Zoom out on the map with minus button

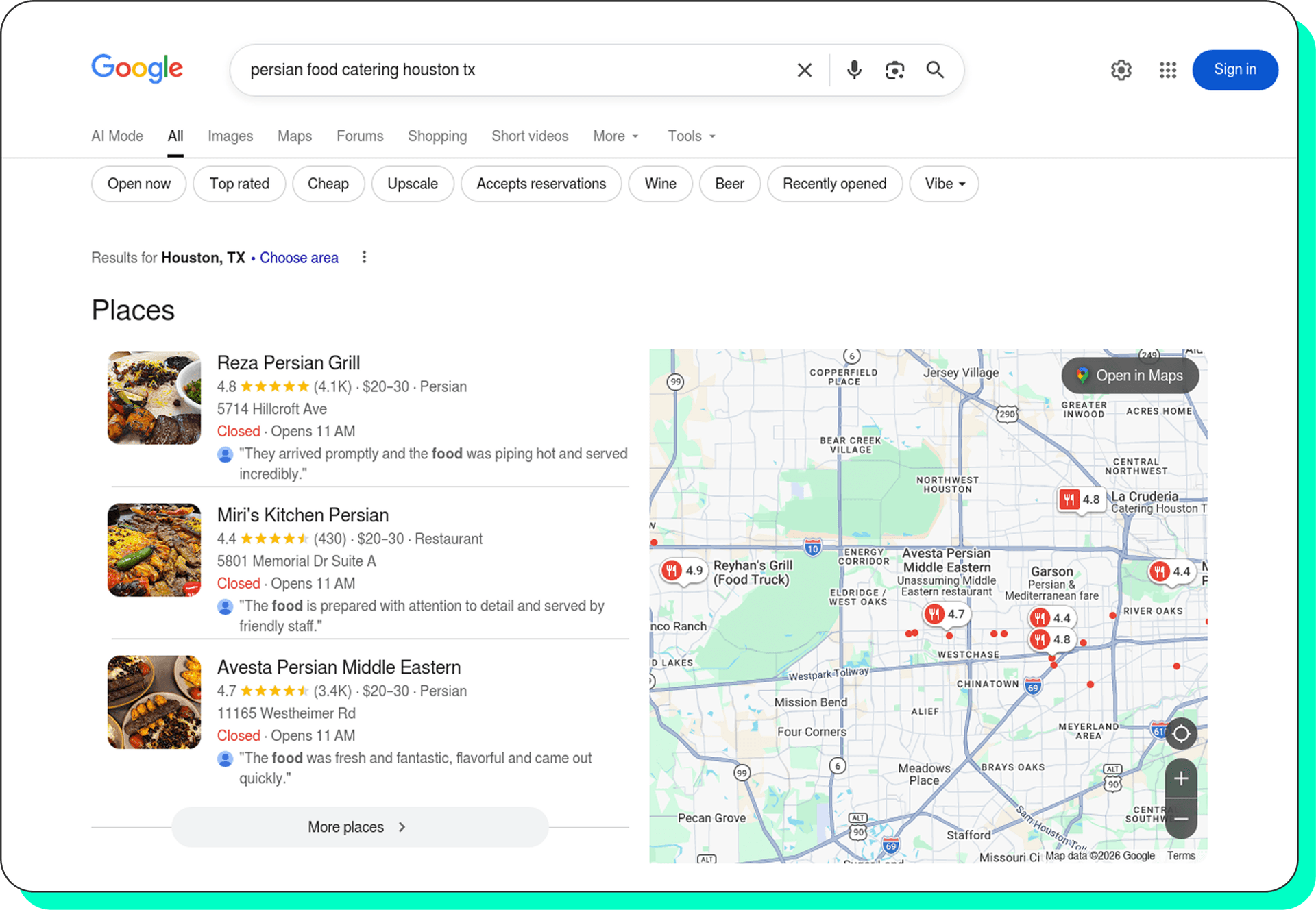coord(1181,818)
